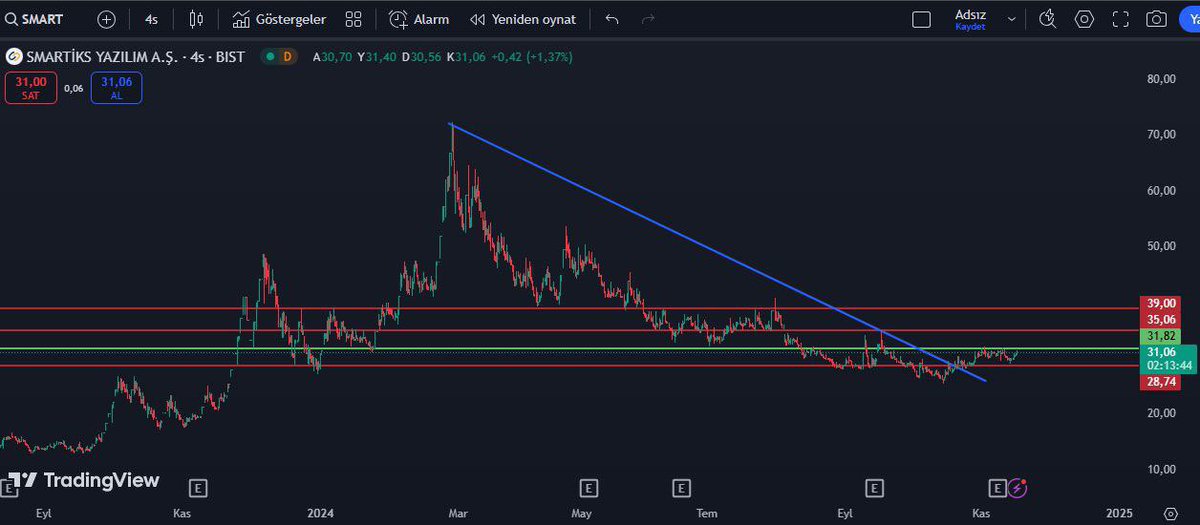Click the green 31,82 price label
Viewport: 1200px width, 525px height.
[1161, 336]
